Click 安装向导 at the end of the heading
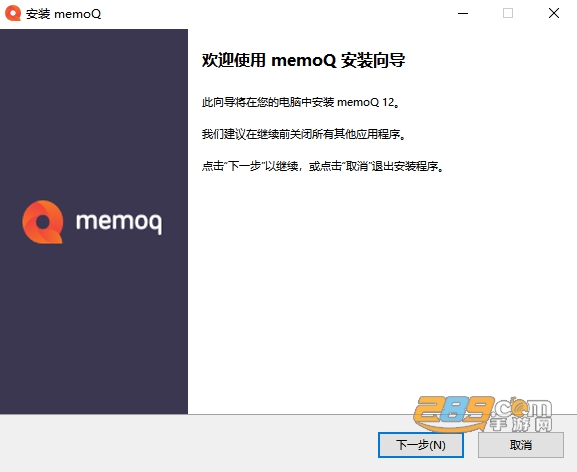 point(373,60)
